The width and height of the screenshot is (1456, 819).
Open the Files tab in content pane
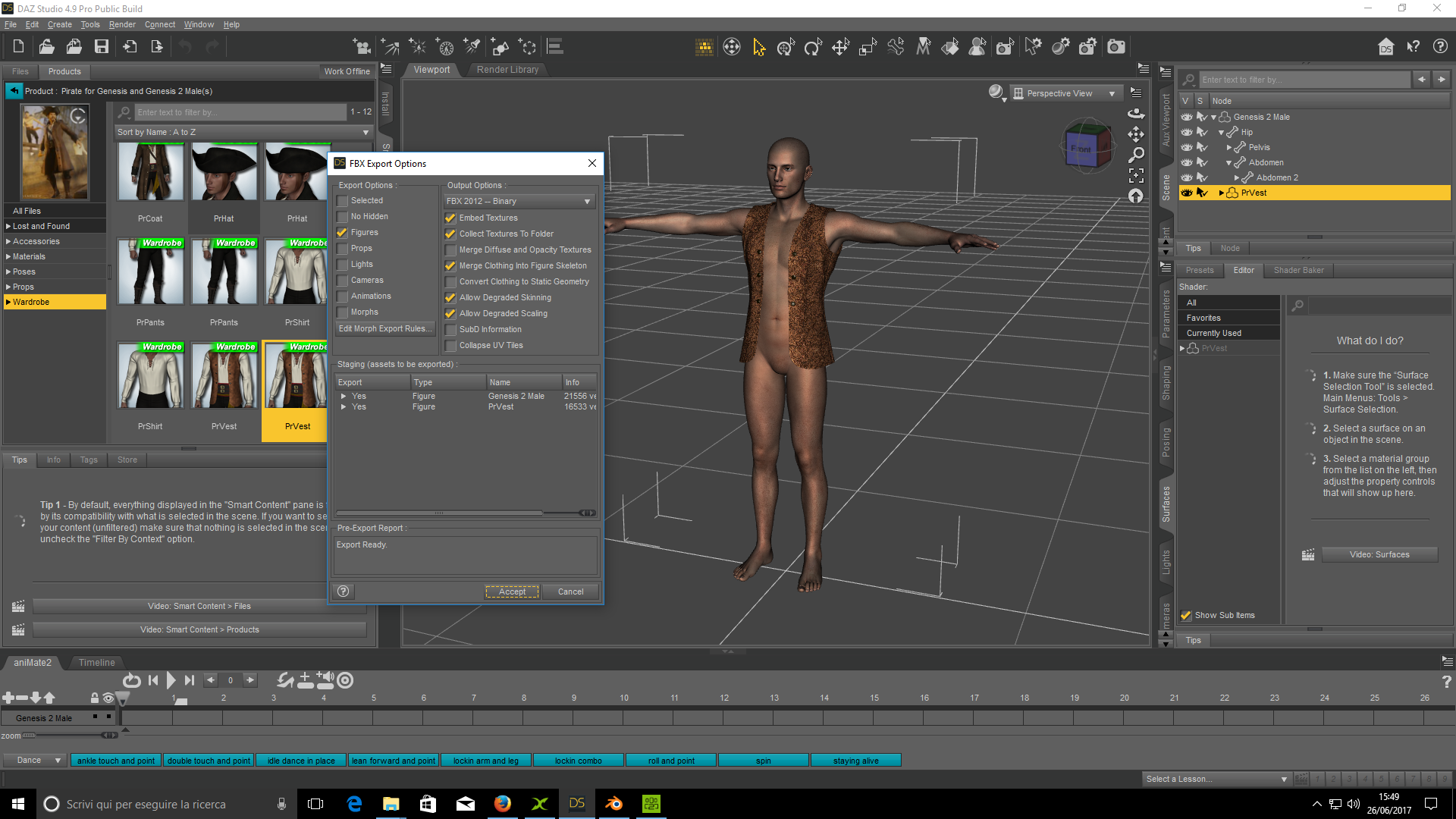coord(20,72)
